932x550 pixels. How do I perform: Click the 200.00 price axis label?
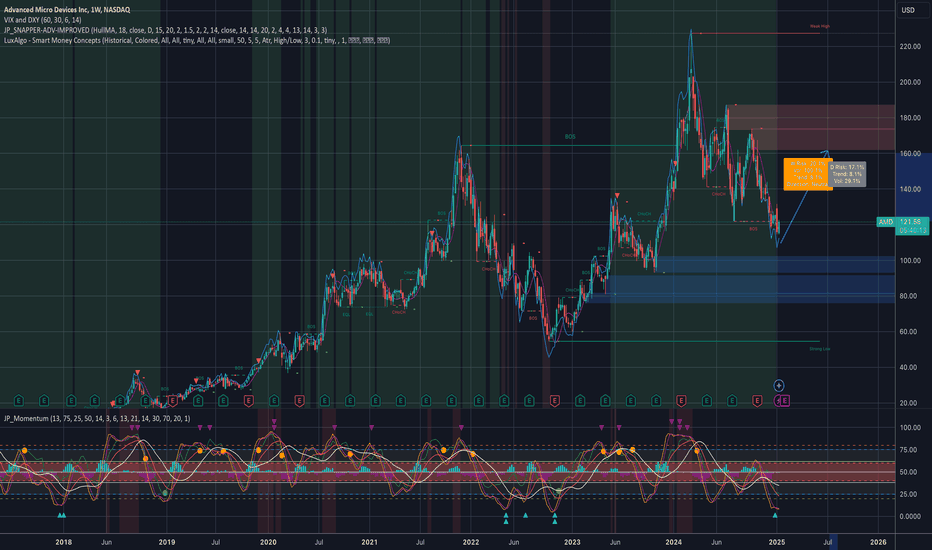[910, 82]
